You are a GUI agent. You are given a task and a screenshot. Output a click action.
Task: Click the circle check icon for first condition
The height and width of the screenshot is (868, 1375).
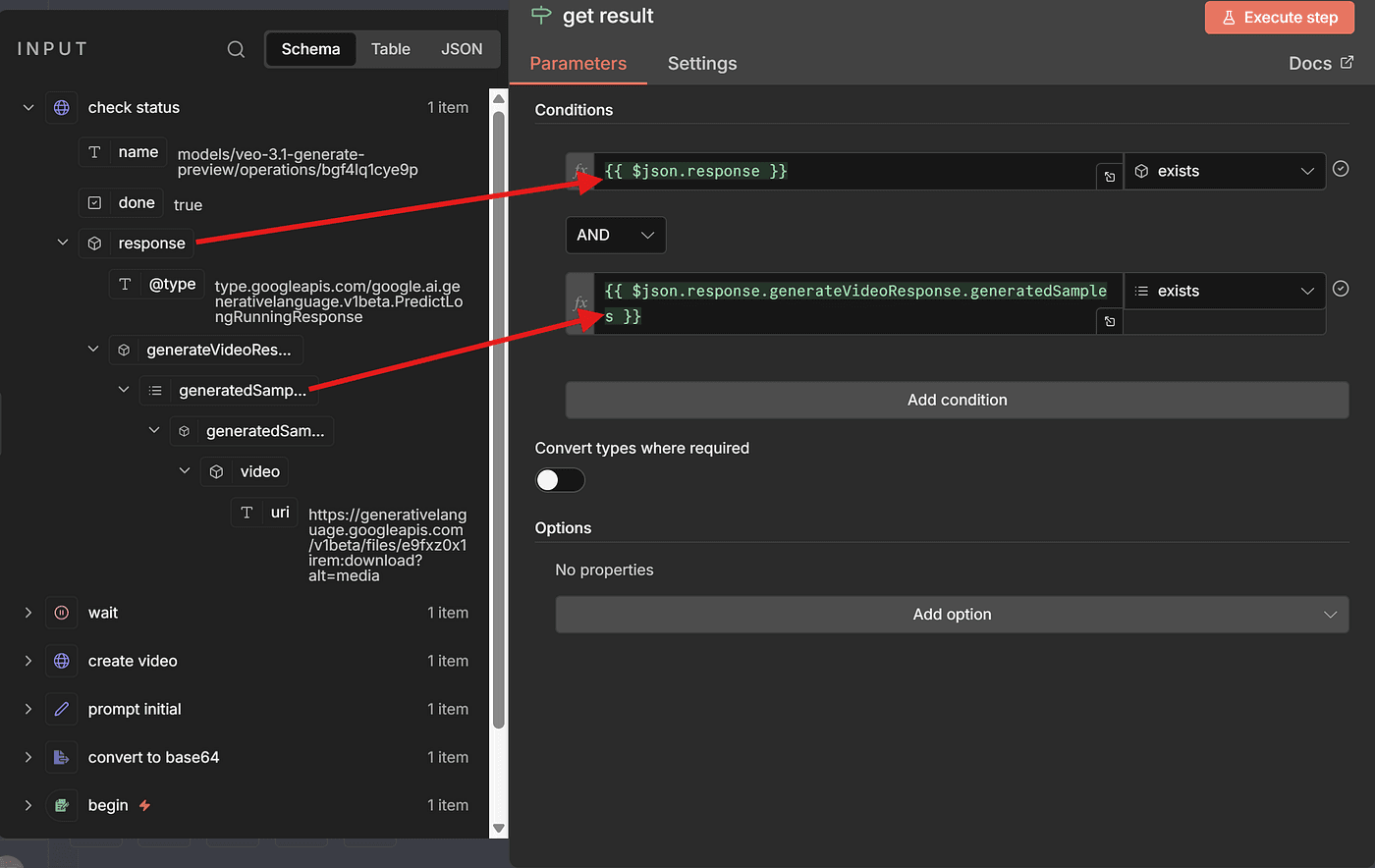tap(1341, 169)
